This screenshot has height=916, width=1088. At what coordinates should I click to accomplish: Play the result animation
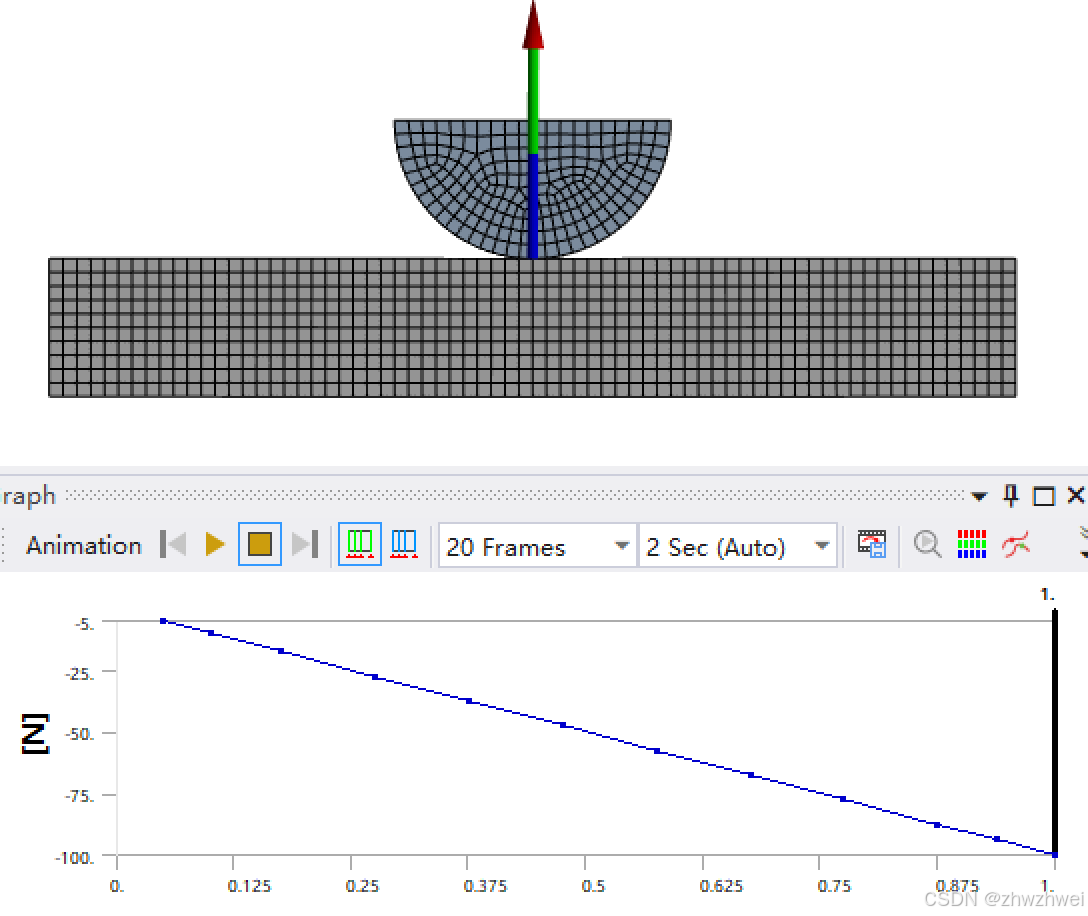(216, 545)
